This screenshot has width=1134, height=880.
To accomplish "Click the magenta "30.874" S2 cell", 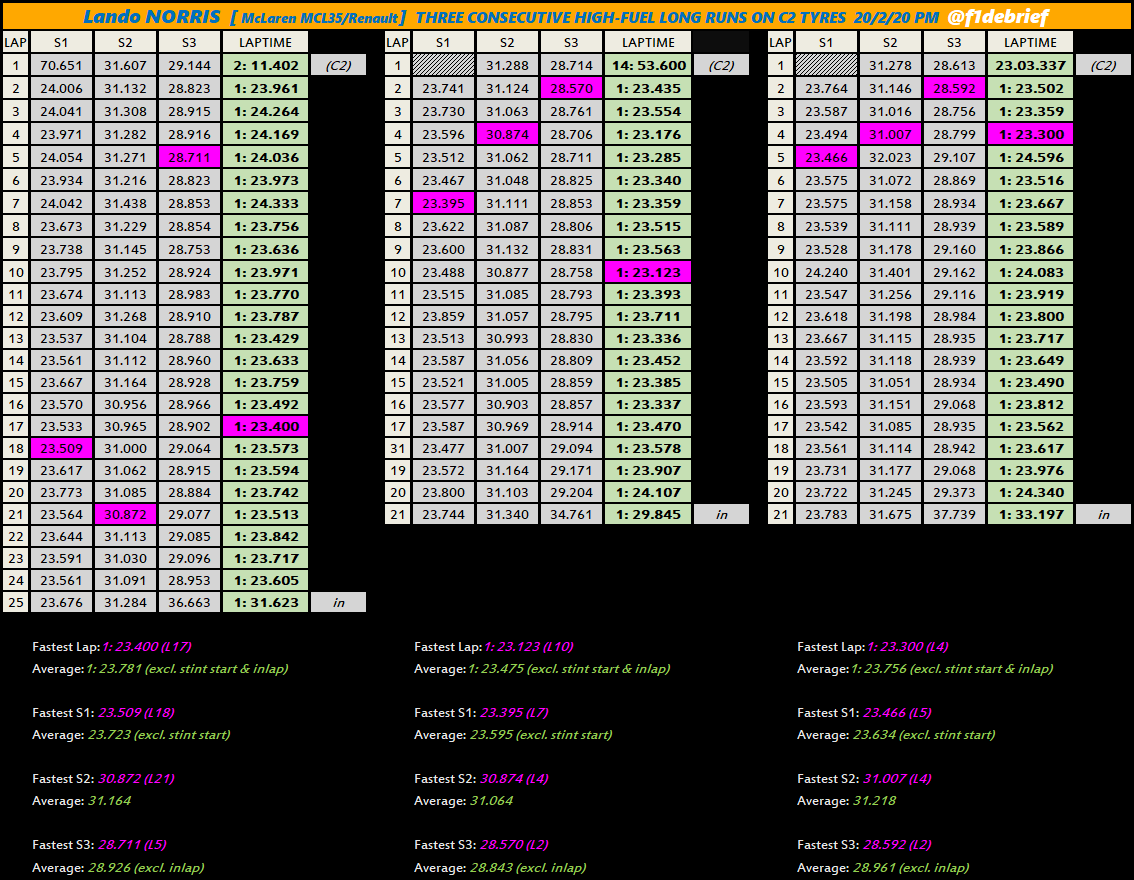I will [507, 134].
